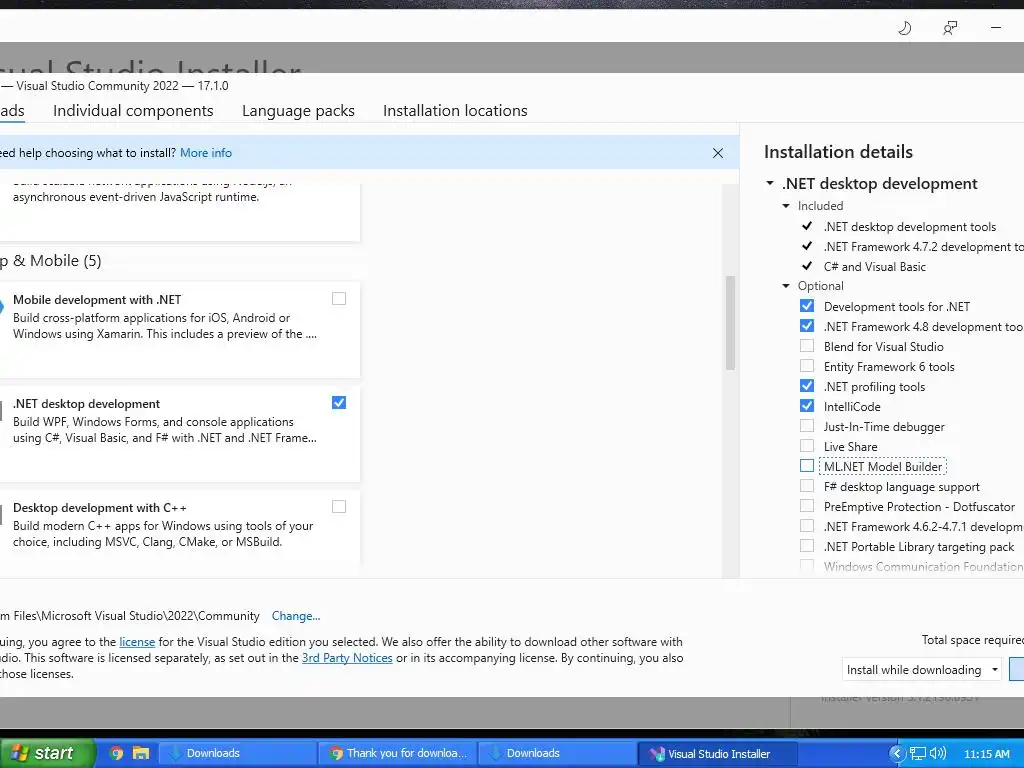Click the Start button
Image resolution: width=1024 pixels, height=768 pixels.
click(x=46, y=753)
